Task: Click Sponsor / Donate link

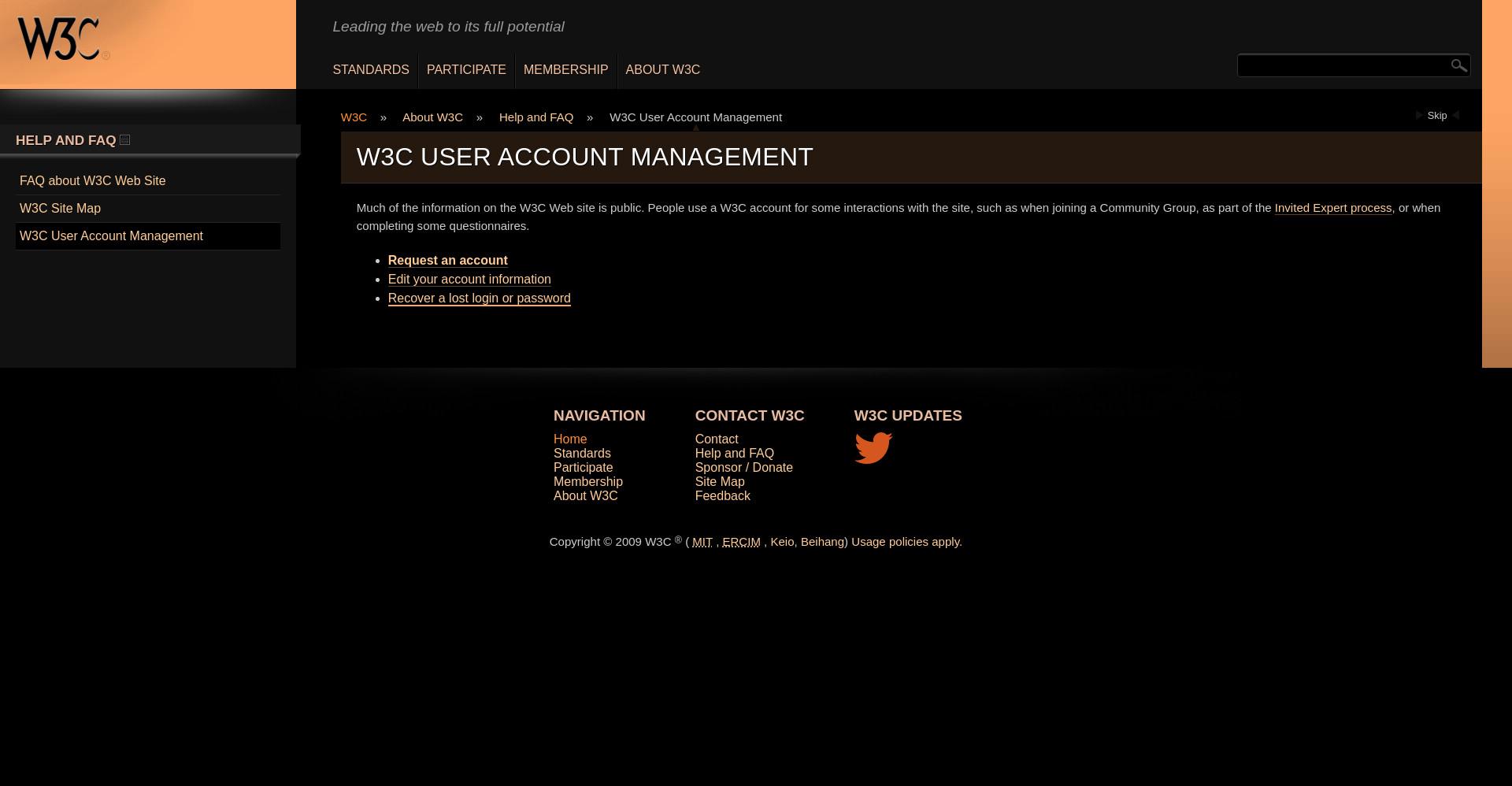Action: 743,468
